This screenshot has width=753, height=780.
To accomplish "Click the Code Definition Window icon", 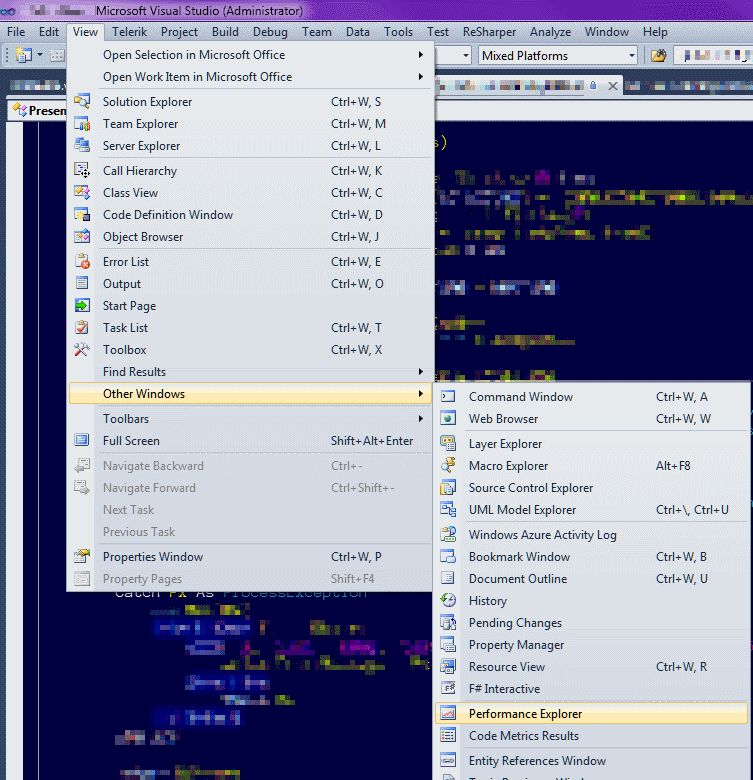I will [x=82, y=214].
